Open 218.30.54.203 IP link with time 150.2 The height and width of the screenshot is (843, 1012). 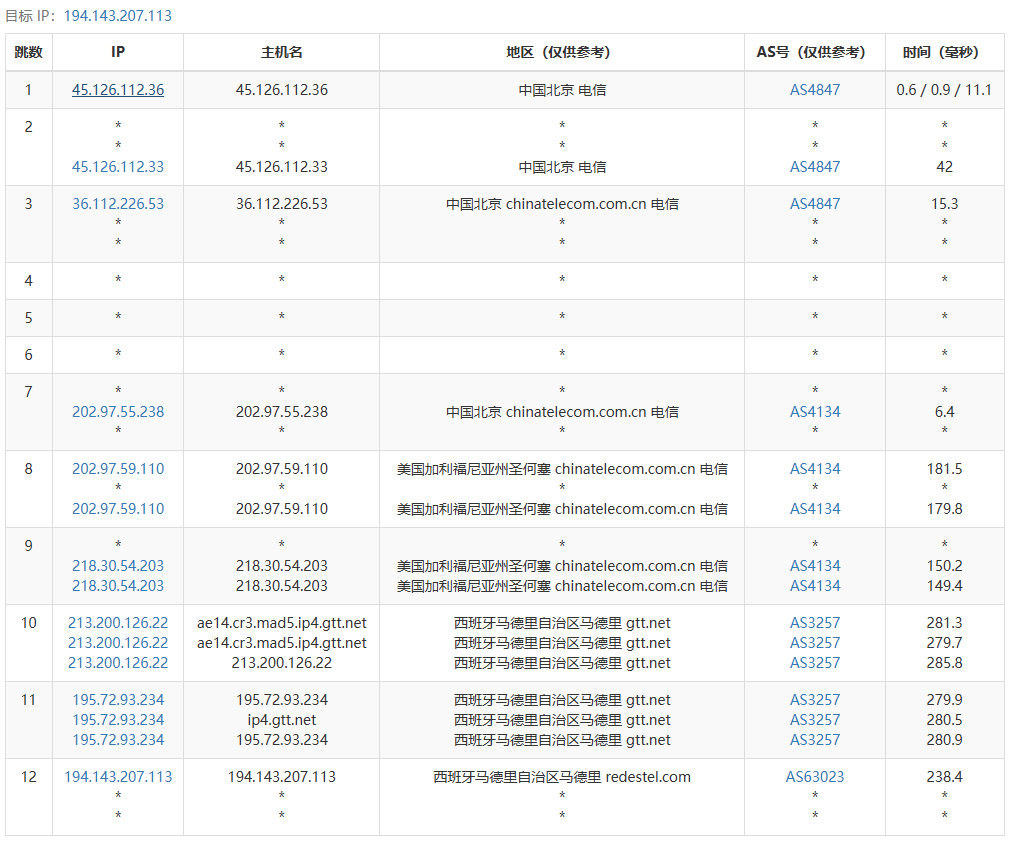pyautogui.click(x=118, y=565)
